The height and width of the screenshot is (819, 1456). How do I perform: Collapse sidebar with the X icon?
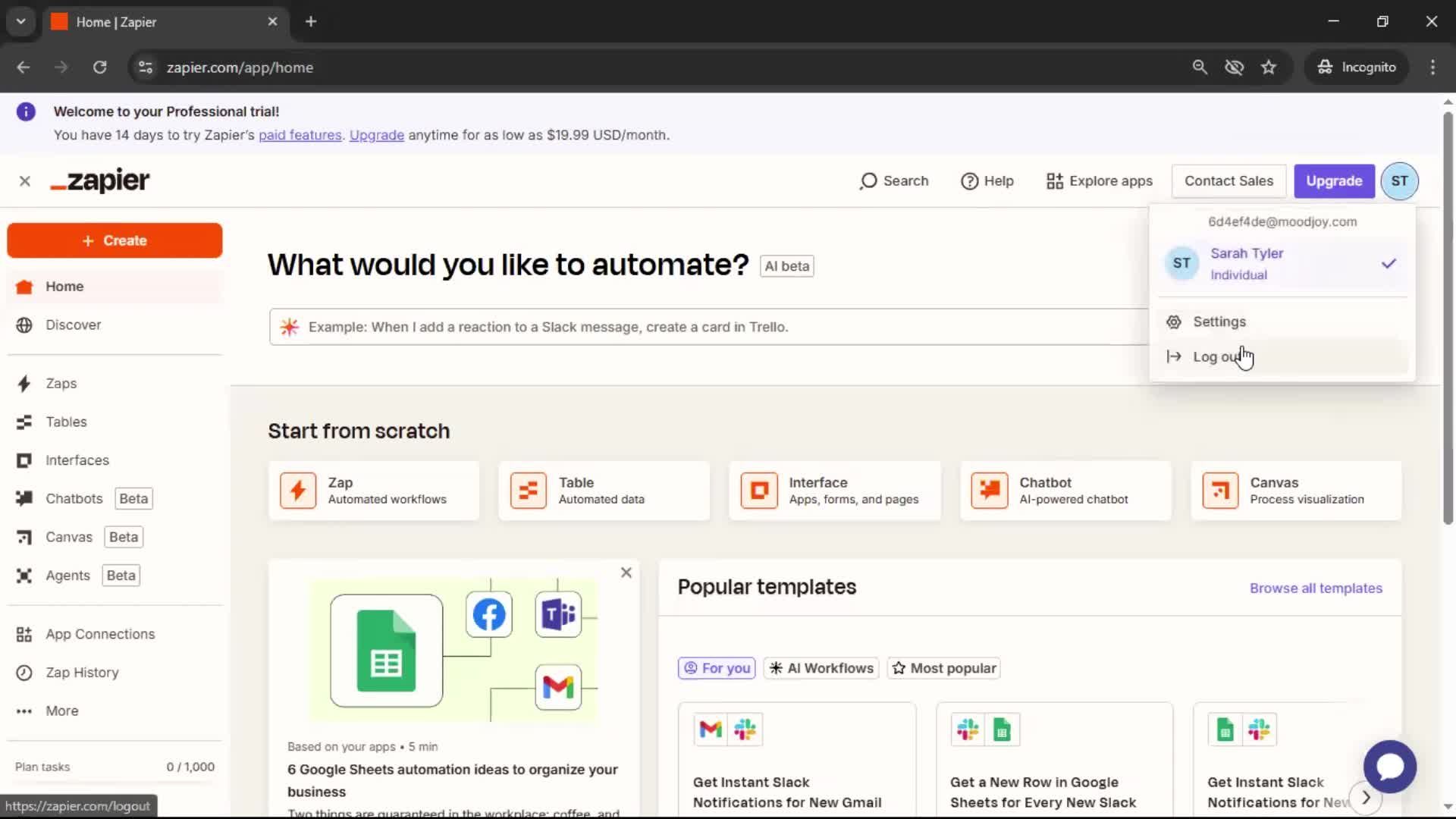click(25, 181)
